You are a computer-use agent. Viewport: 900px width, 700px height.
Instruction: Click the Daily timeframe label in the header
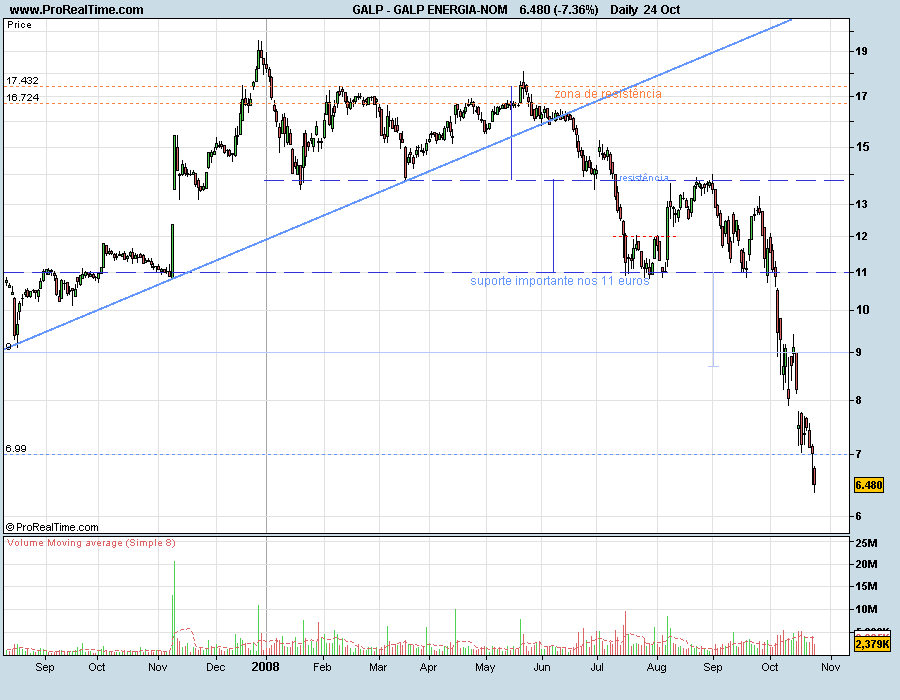[x=624, y=10]
